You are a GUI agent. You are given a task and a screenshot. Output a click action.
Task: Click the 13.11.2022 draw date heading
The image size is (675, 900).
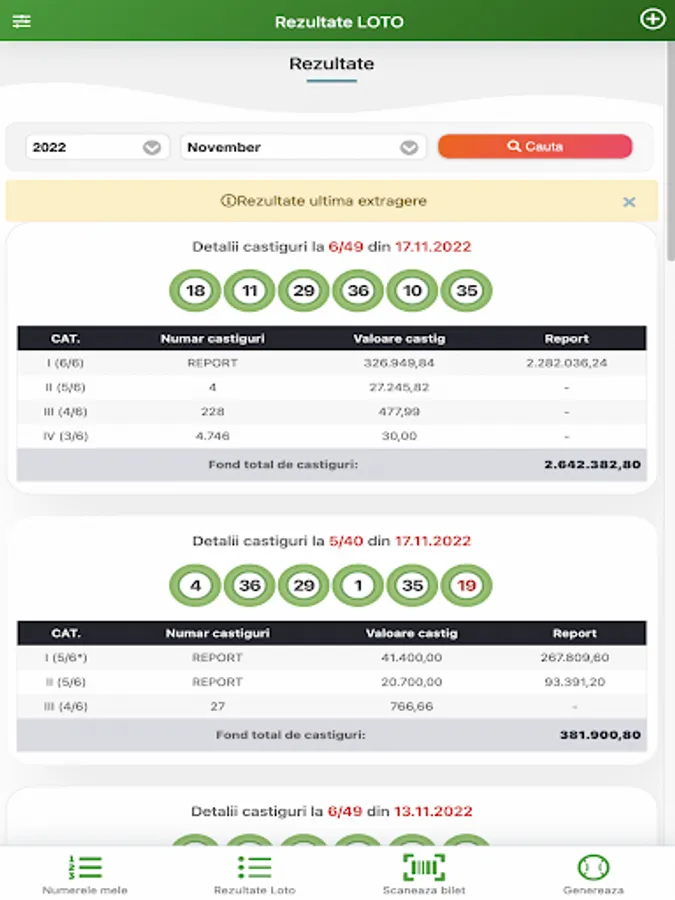coord(432,811)
